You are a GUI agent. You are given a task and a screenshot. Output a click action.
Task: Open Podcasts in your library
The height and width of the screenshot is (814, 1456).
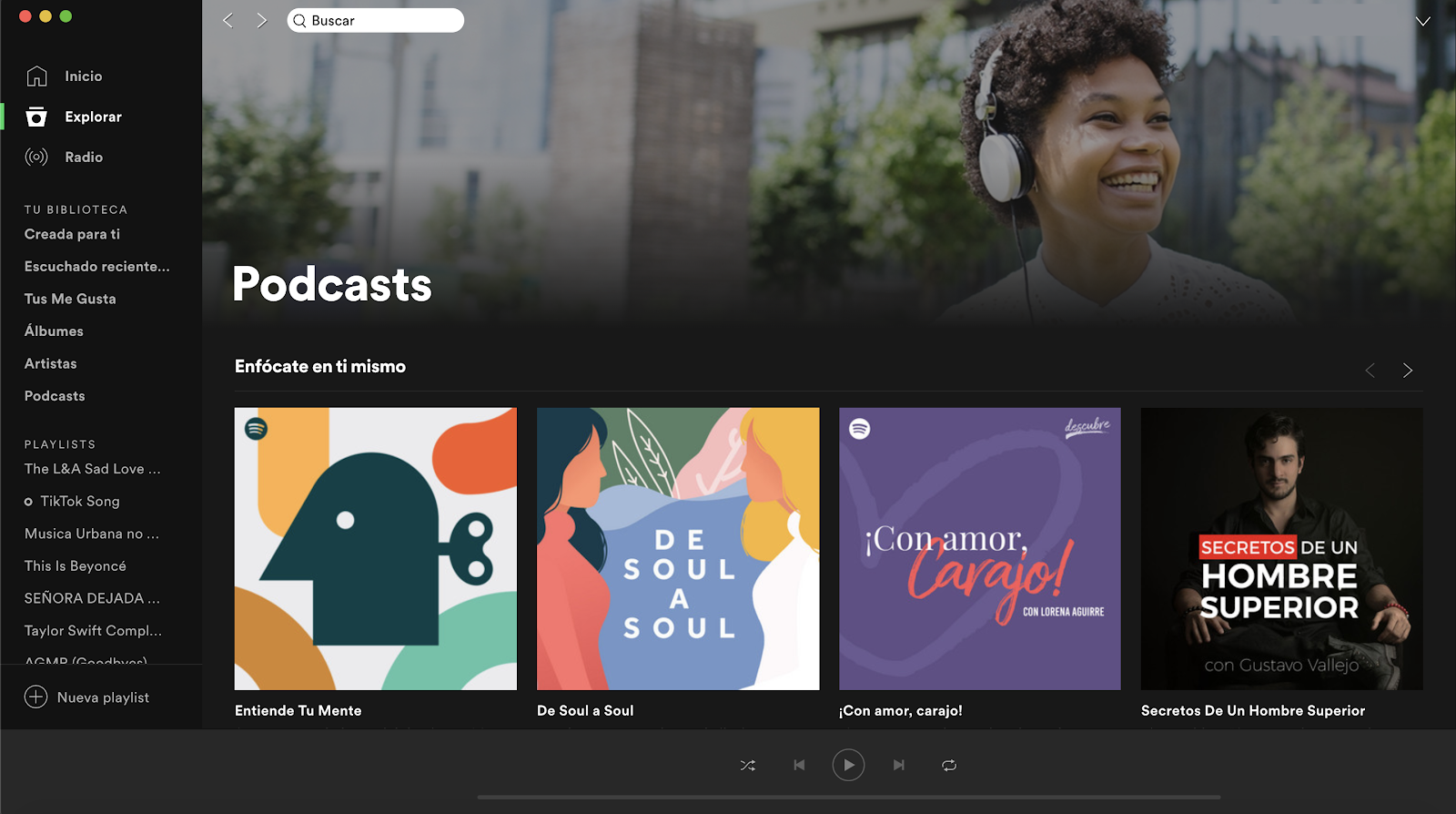55,396
